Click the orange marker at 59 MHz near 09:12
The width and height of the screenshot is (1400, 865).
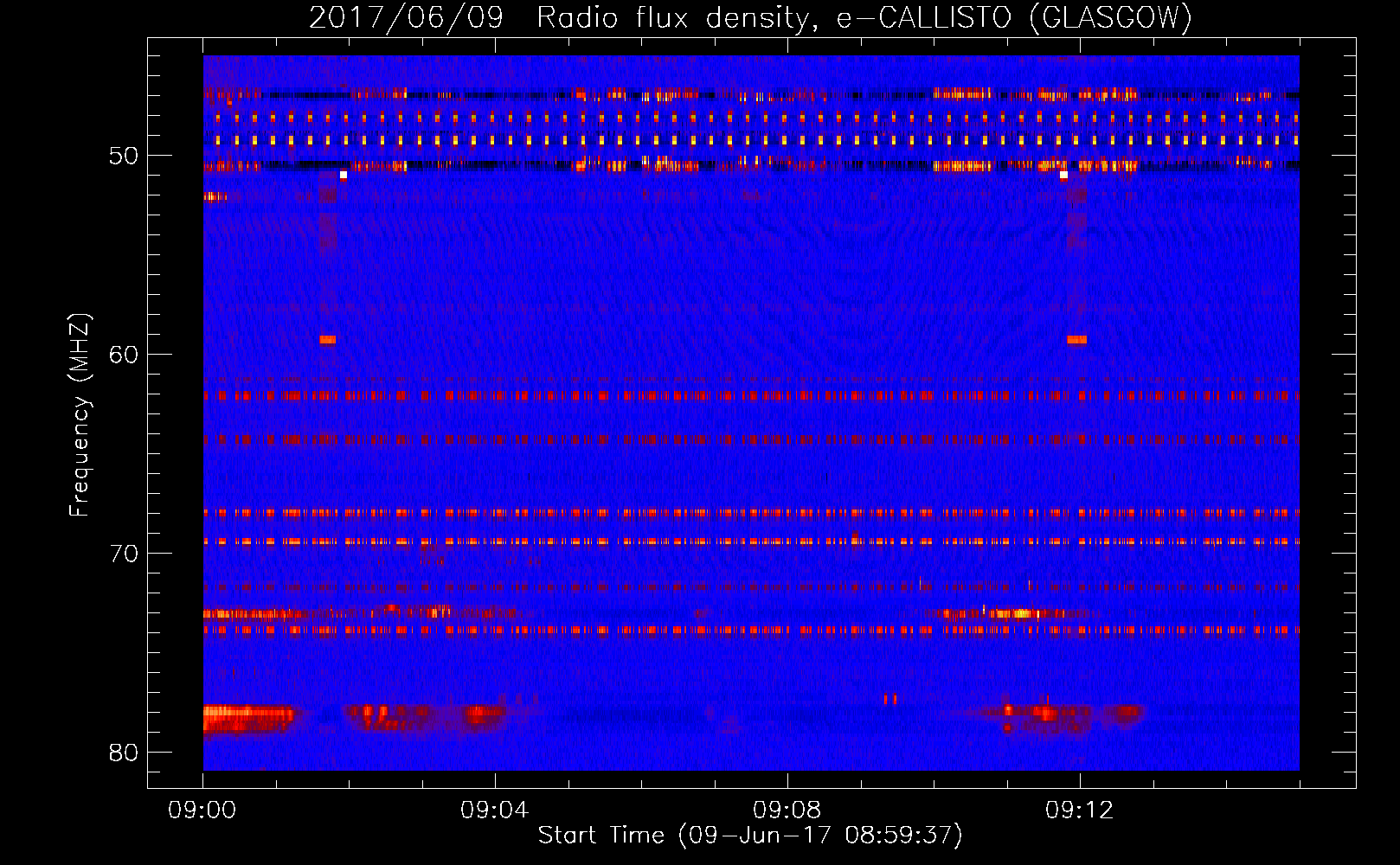click(1076, 340)
